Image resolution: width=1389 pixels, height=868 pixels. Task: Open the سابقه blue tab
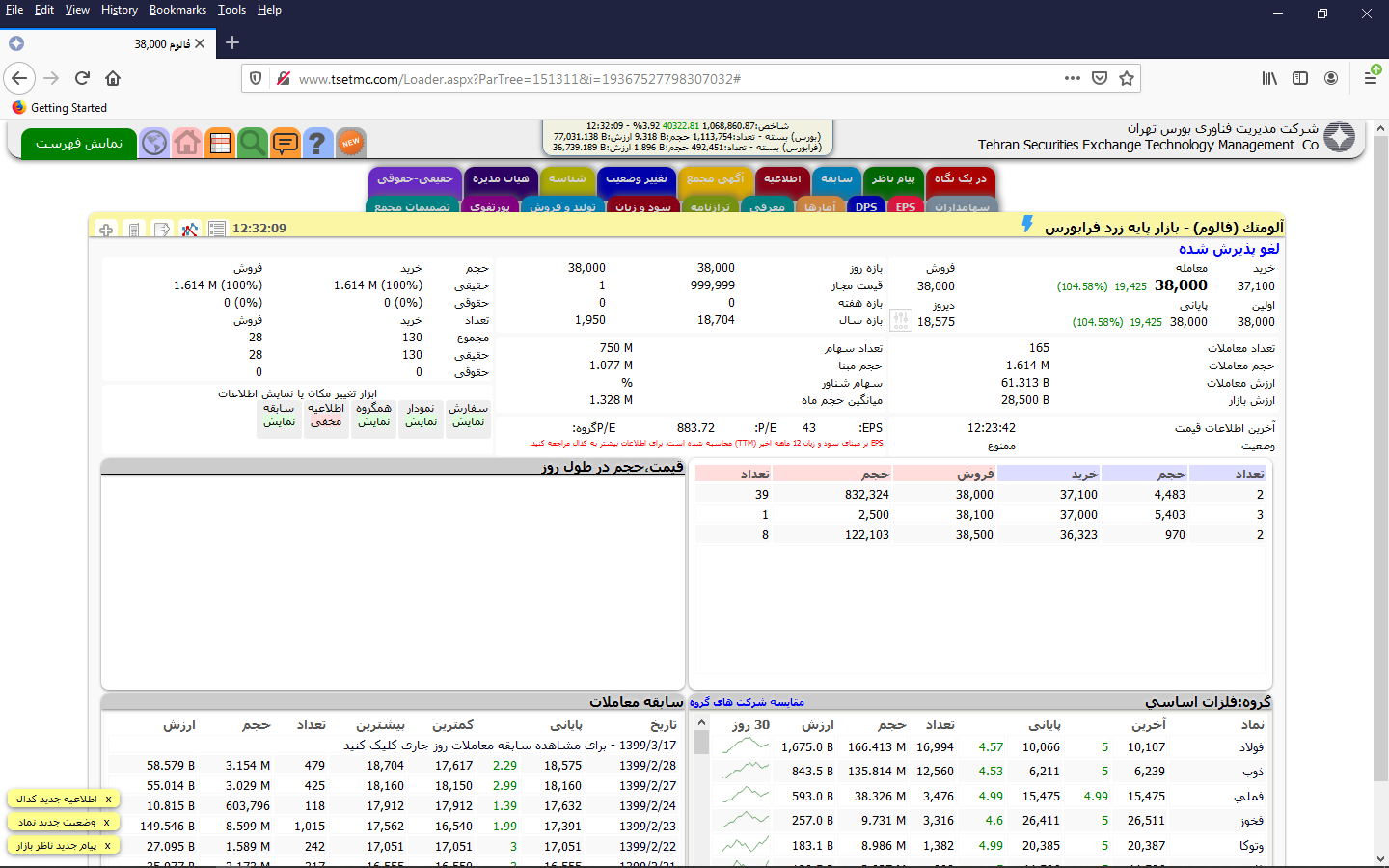pyautogui.click(x=837, y=179)
